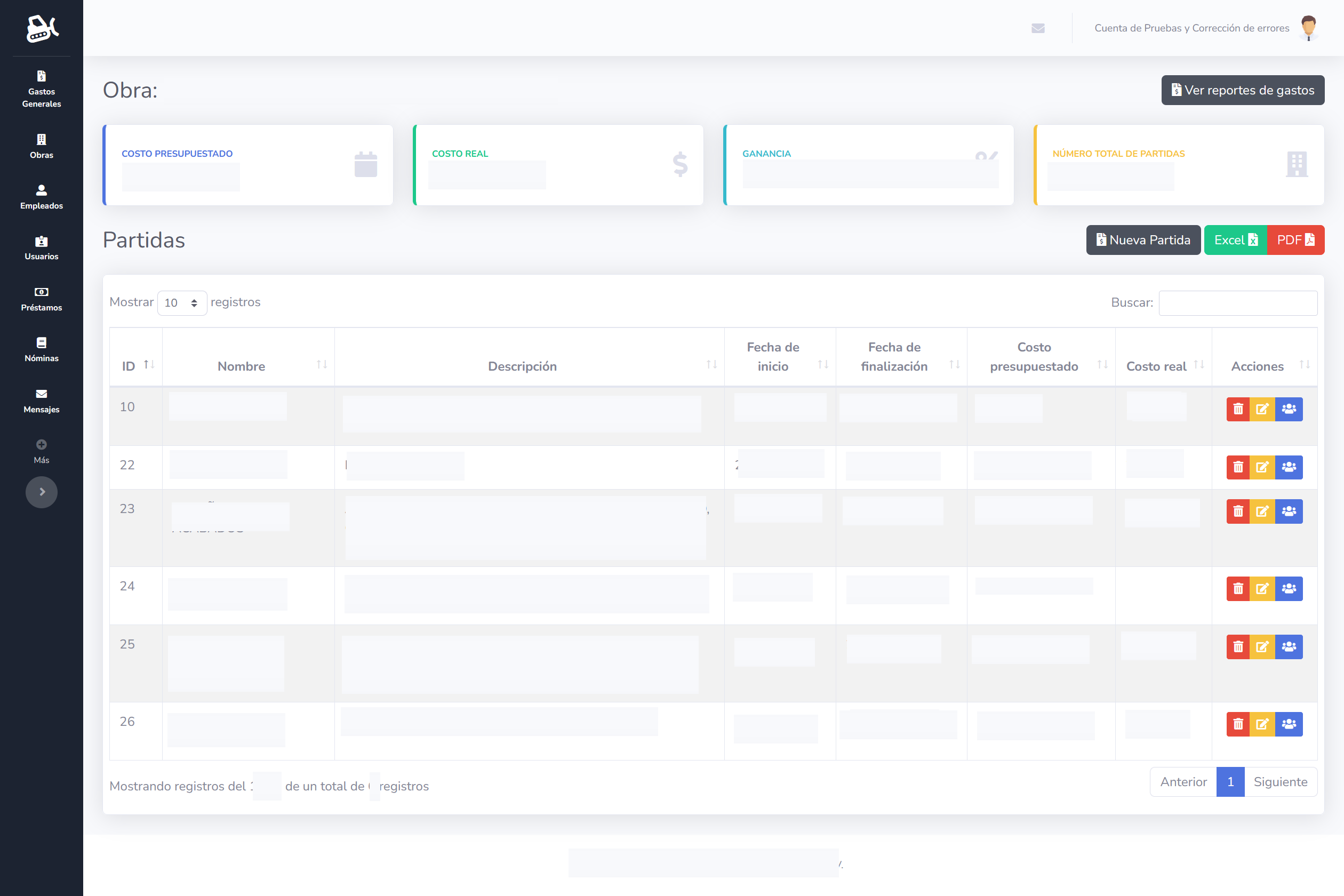Open the envelope messages icon in top bar
The width and height of the screenshot is (1344, 896).
(1038, 28)
